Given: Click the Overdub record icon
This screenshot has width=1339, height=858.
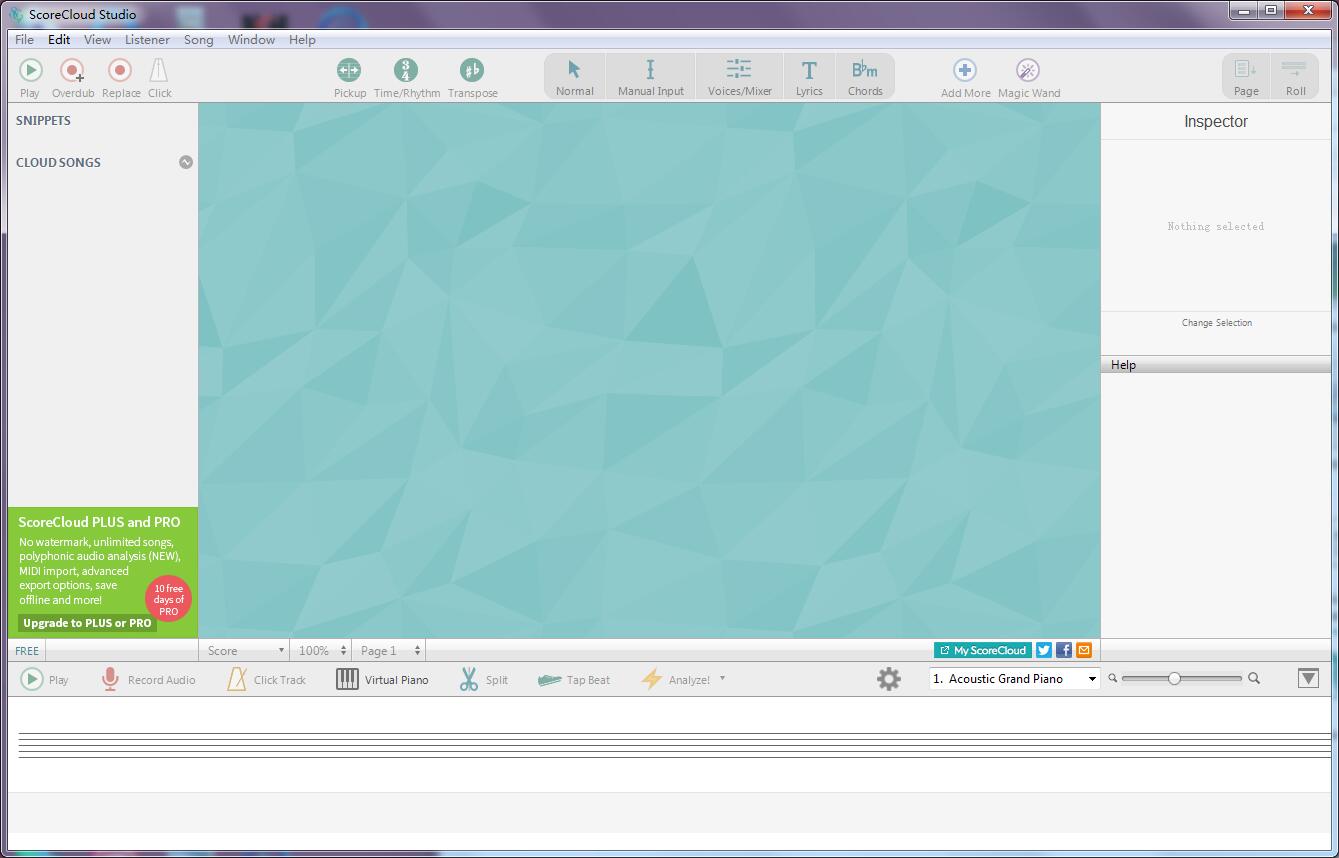Looking at the screenshot, I should pyautogui.click(x=72, y=71).
